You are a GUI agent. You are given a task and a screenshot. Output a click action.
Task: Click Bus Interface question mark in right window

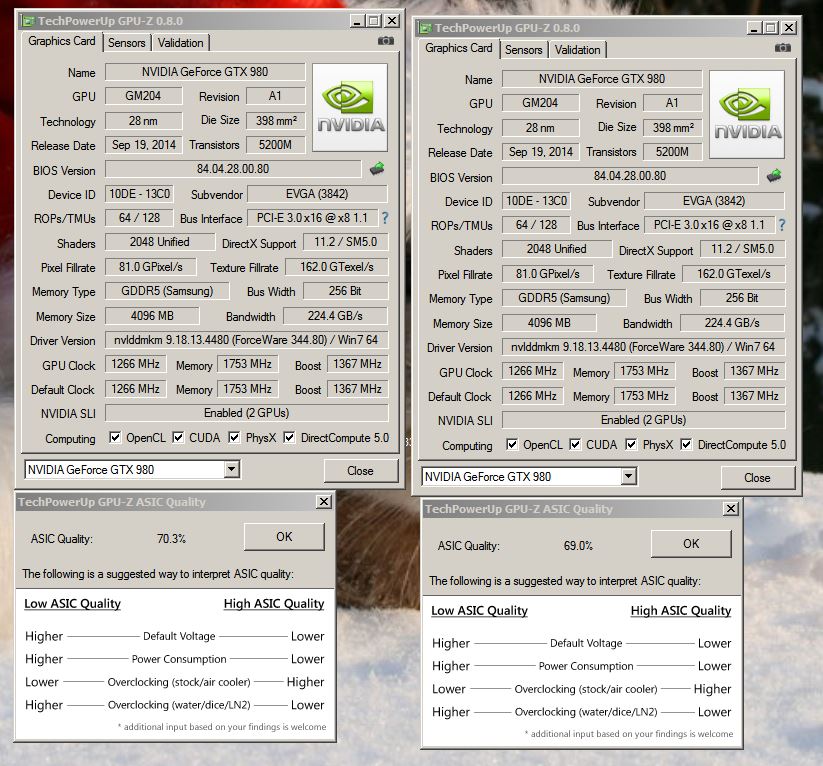point(782,225)
